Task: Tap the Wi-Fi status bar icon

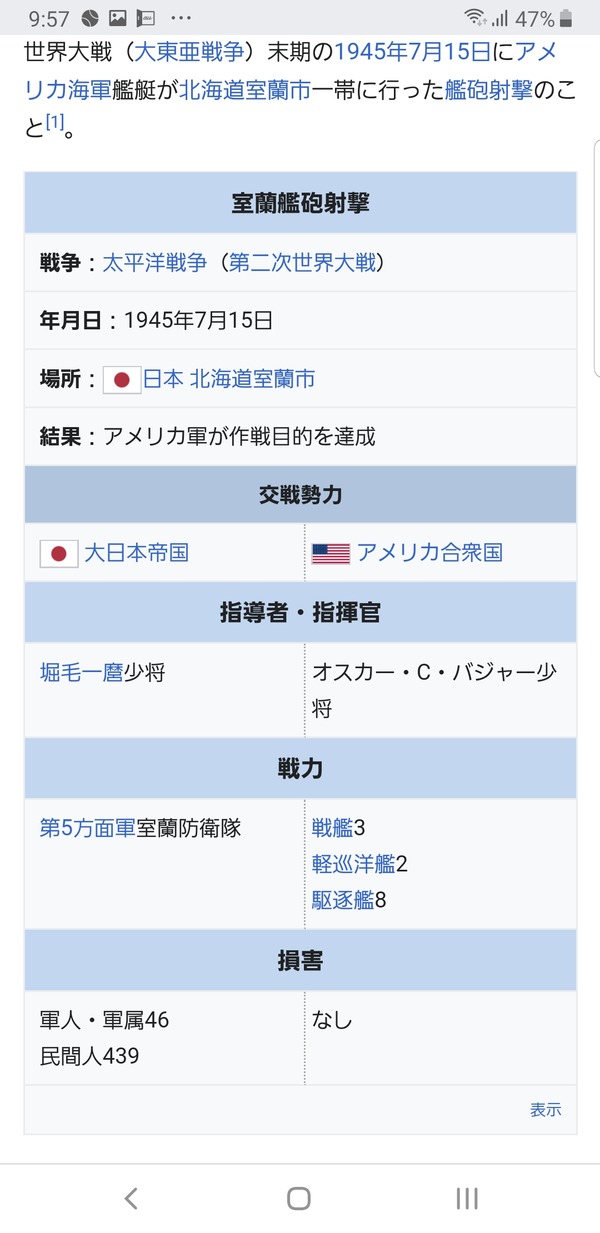Action: tap(474, 18)
